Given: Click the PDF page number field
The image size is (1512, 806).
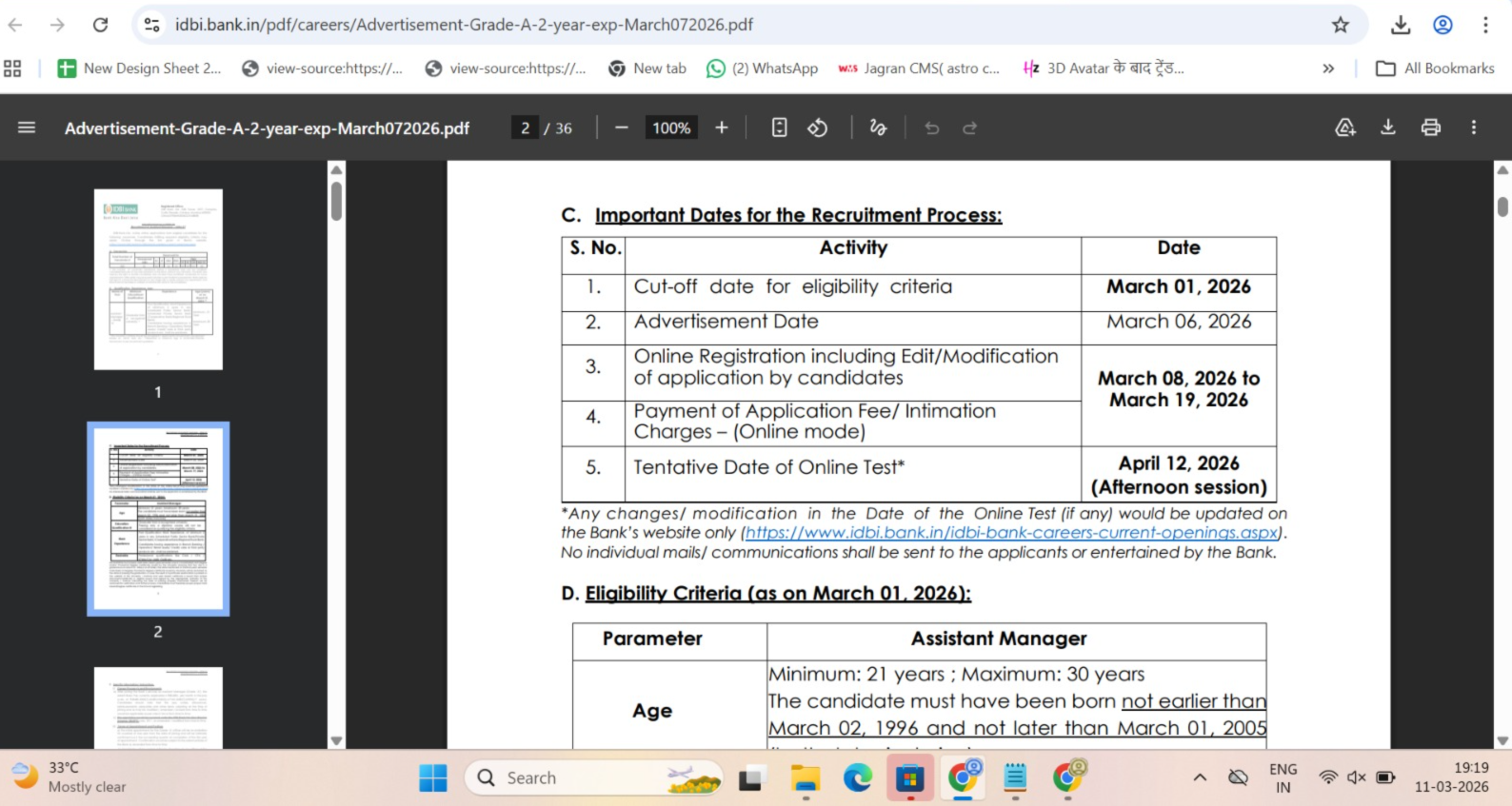Looking at the screenshot, I should pos(525,128).
